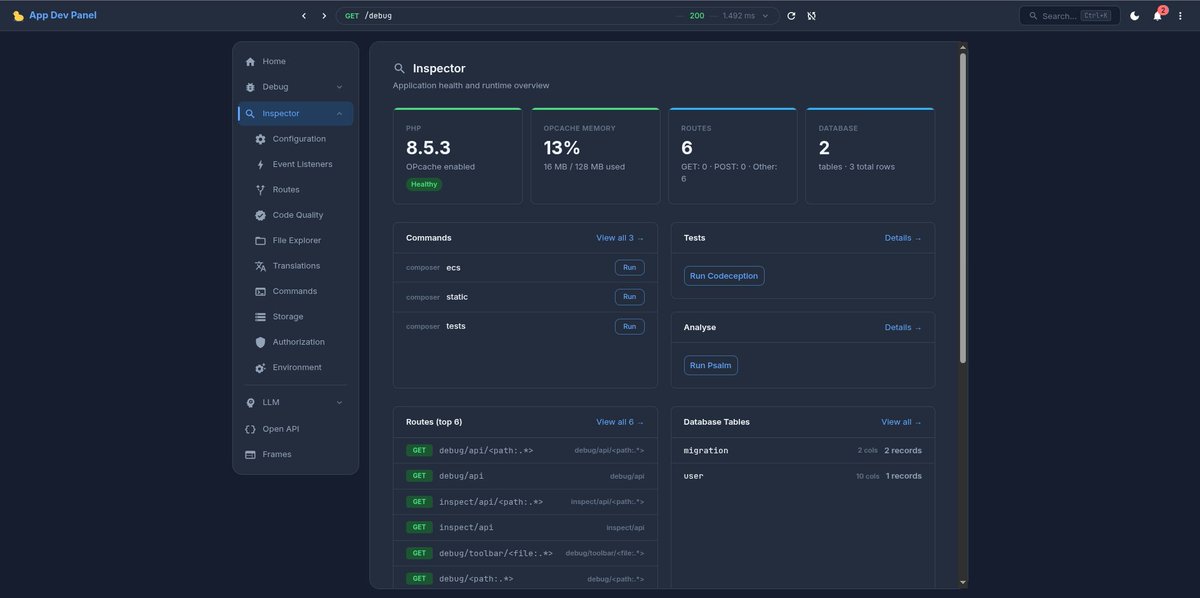Expand the LLM section chevron
Screen dimensions: 1200x598
pyautogui.click(x=339, y=402)
